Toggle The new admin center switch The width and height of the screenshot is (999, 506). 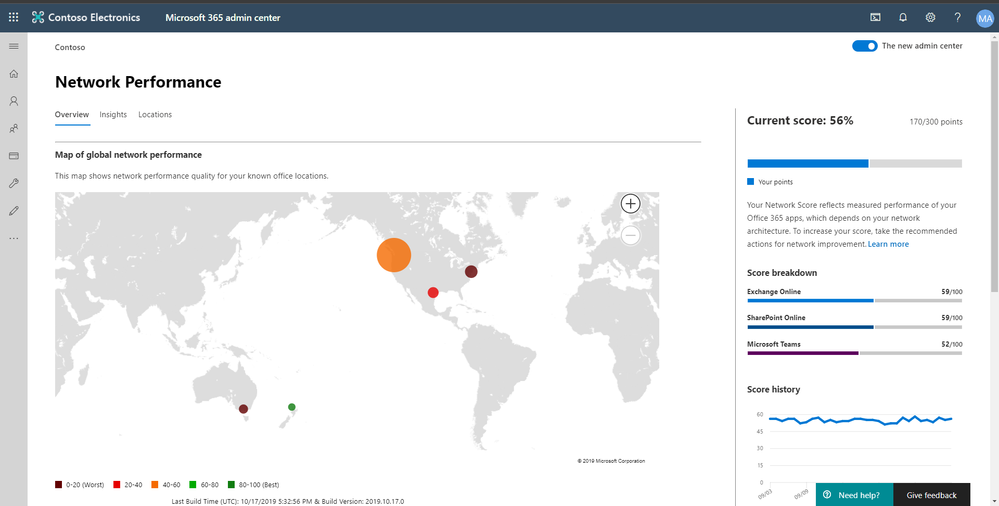[865, 46]
